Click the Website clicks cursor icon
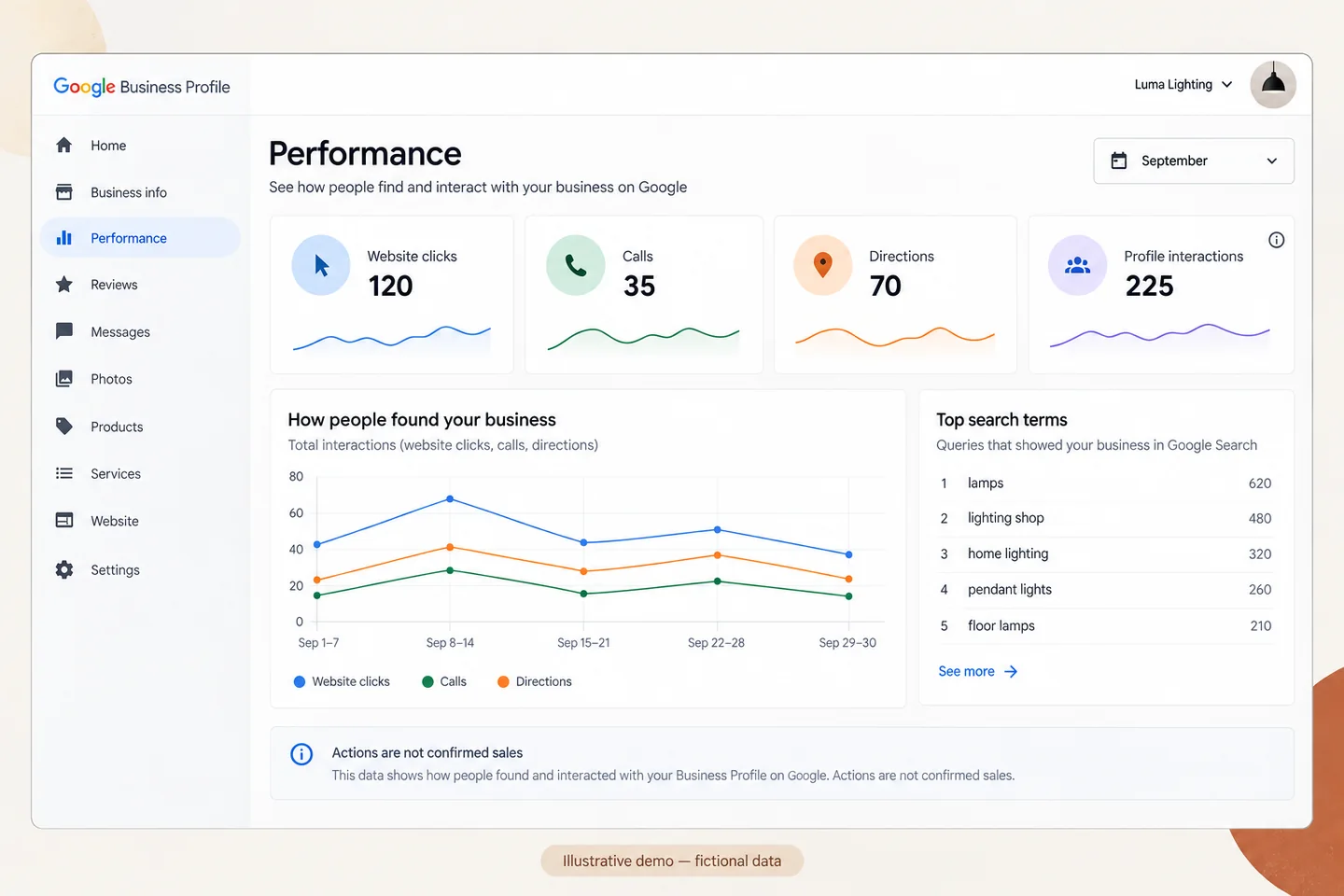This screenshot has height=896, width=1344. pos(321,265)
